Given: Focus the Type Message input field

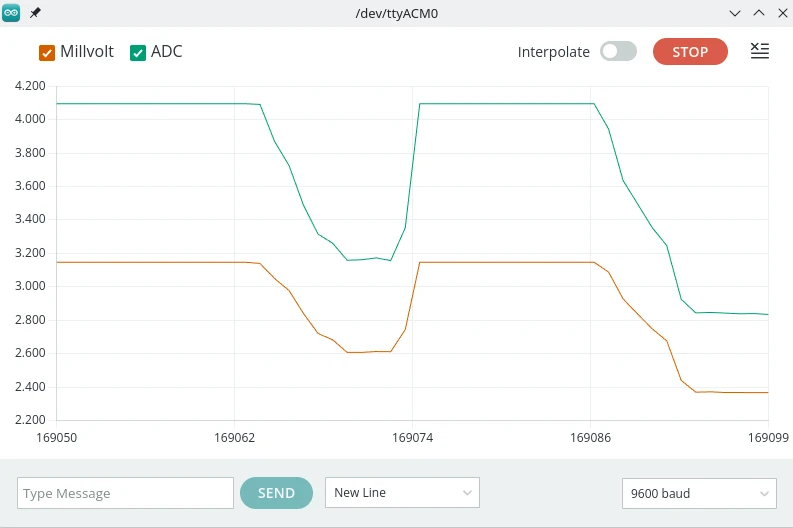Looking at the screenshot, I should (x=125, y=493).
